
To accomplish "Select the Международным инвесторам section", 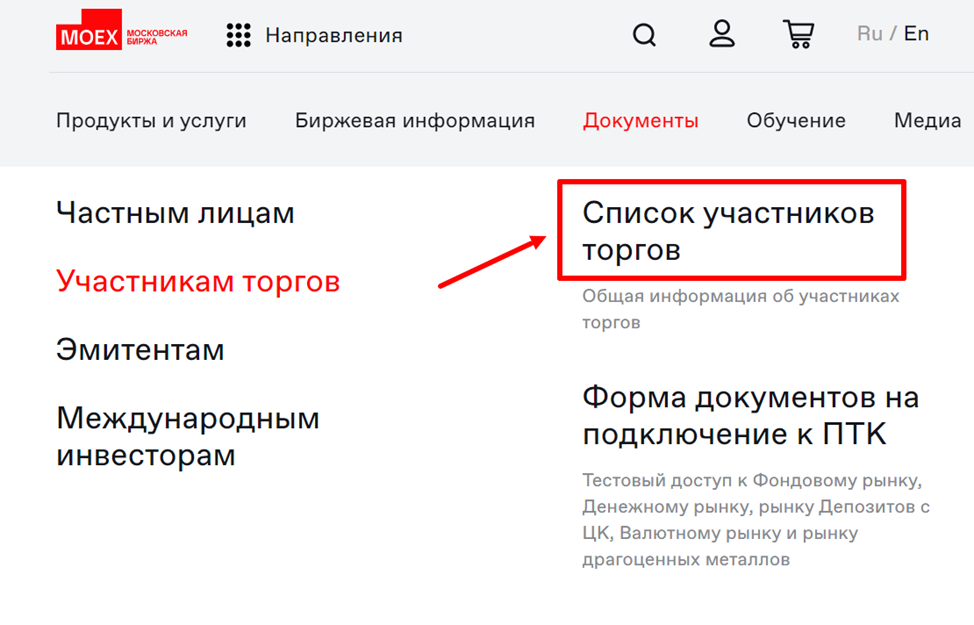I will [188, 437].
